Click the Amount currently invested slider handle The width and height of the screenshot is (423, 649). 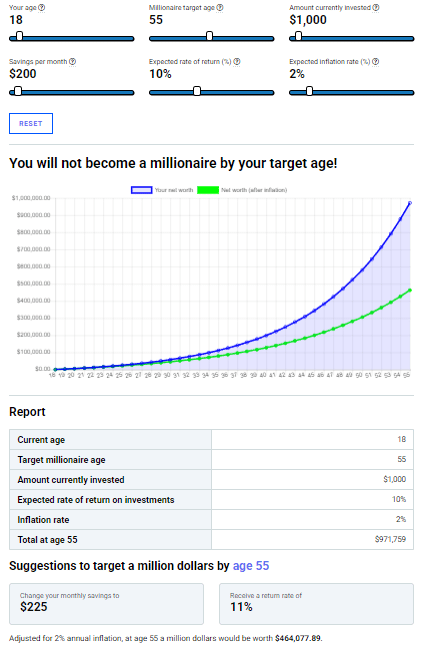[x=298, y=36]
